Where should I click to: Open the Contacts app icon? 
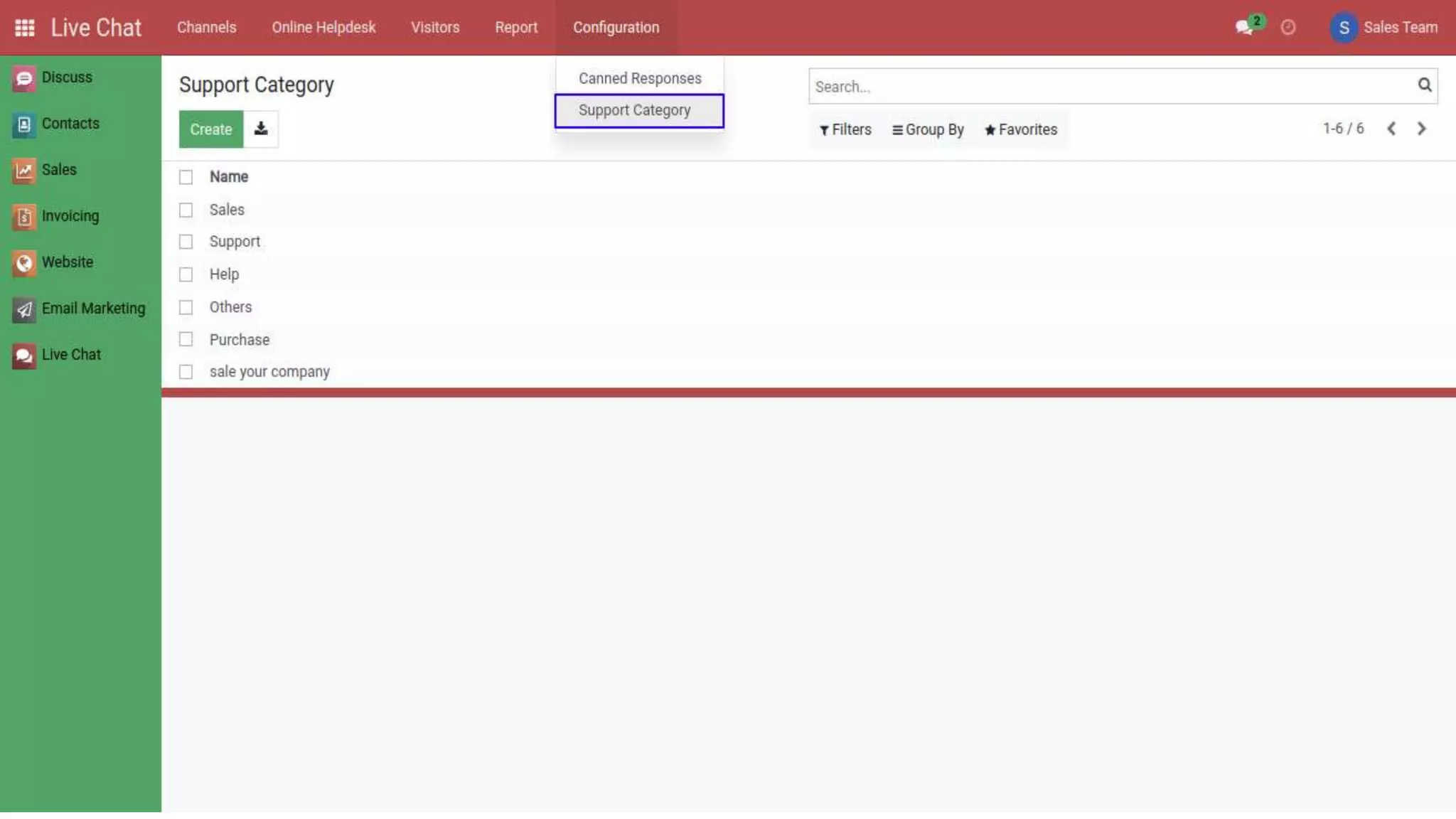coord(23,125)
